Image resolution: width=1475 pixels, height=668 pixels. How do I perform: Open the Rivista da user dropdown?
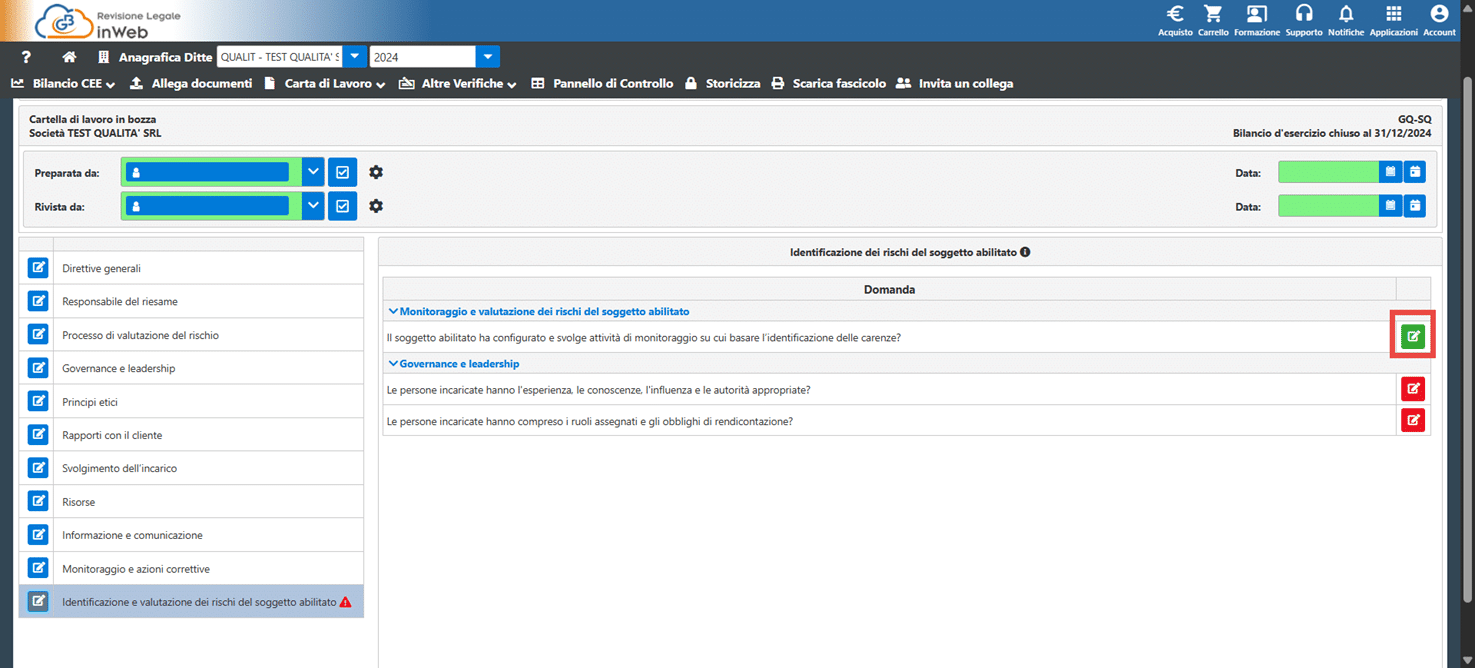313,206
